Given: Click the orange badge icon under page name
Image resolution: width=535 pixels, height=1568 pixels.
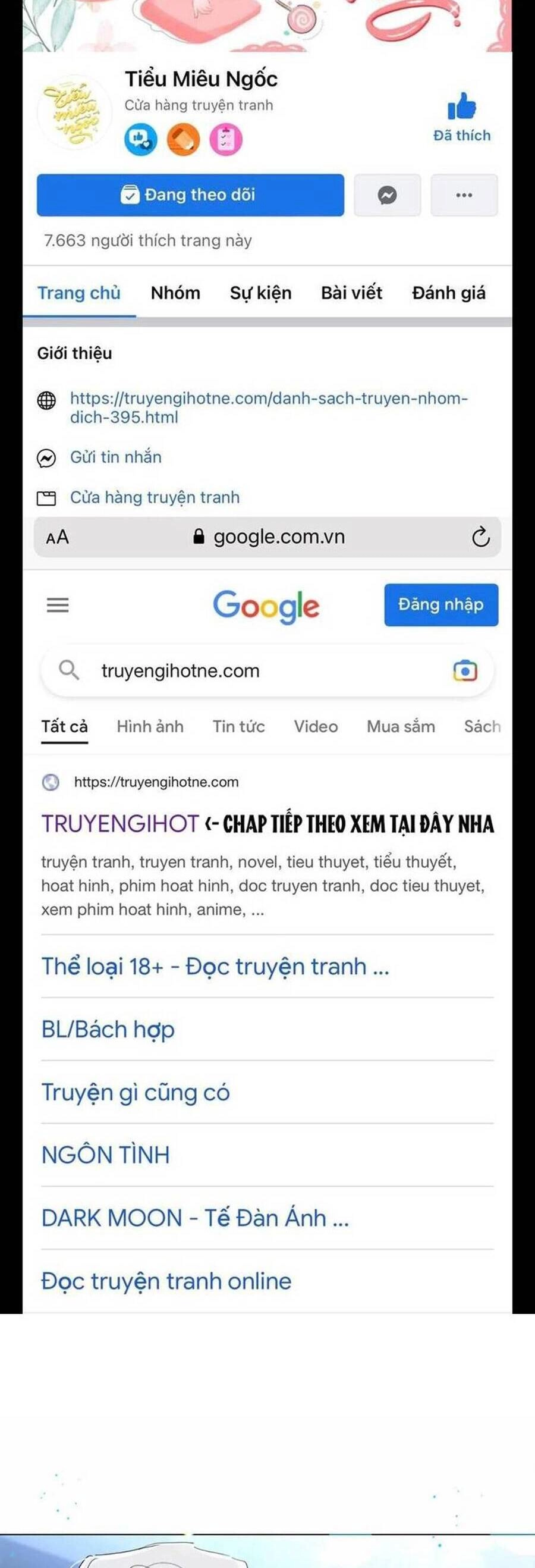Looking at the screenshot, I should [x=183, y=139].
